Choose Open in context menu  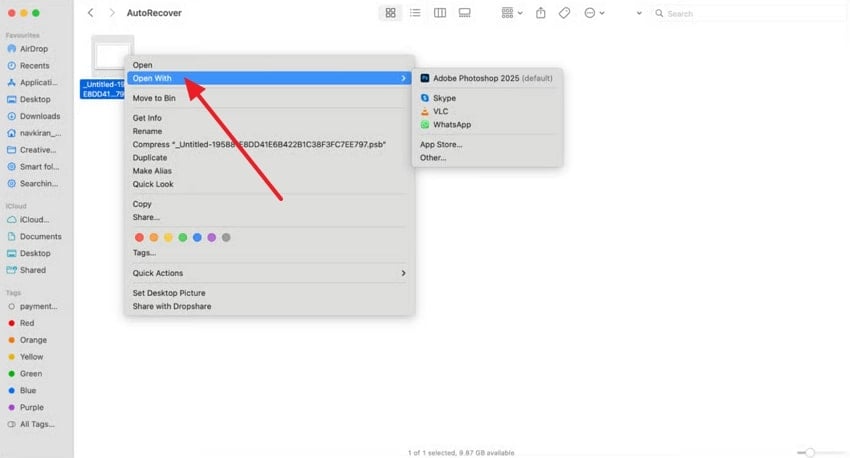pos(269,65)
